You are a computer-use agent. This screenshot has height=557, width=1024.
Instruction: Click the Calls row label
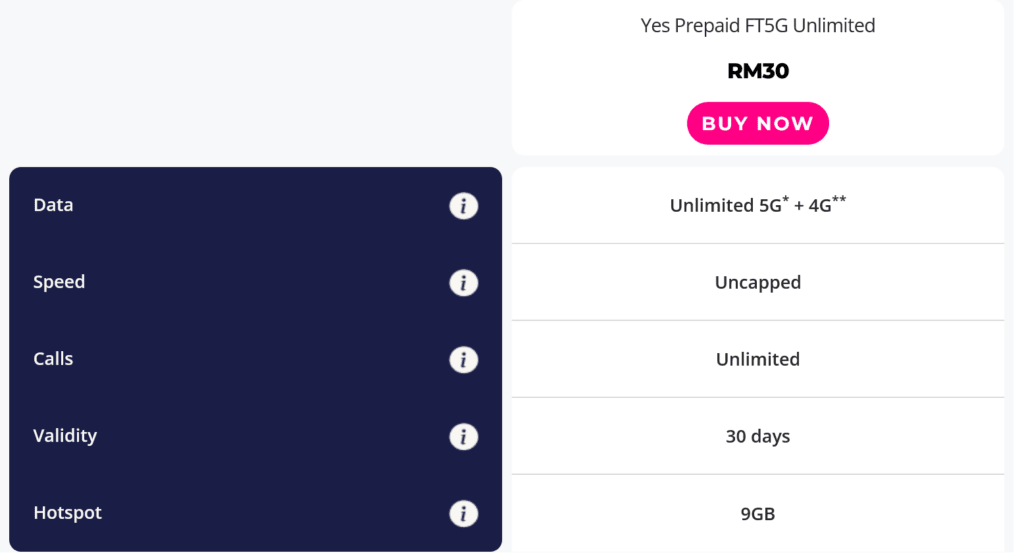tap(53, 359)
